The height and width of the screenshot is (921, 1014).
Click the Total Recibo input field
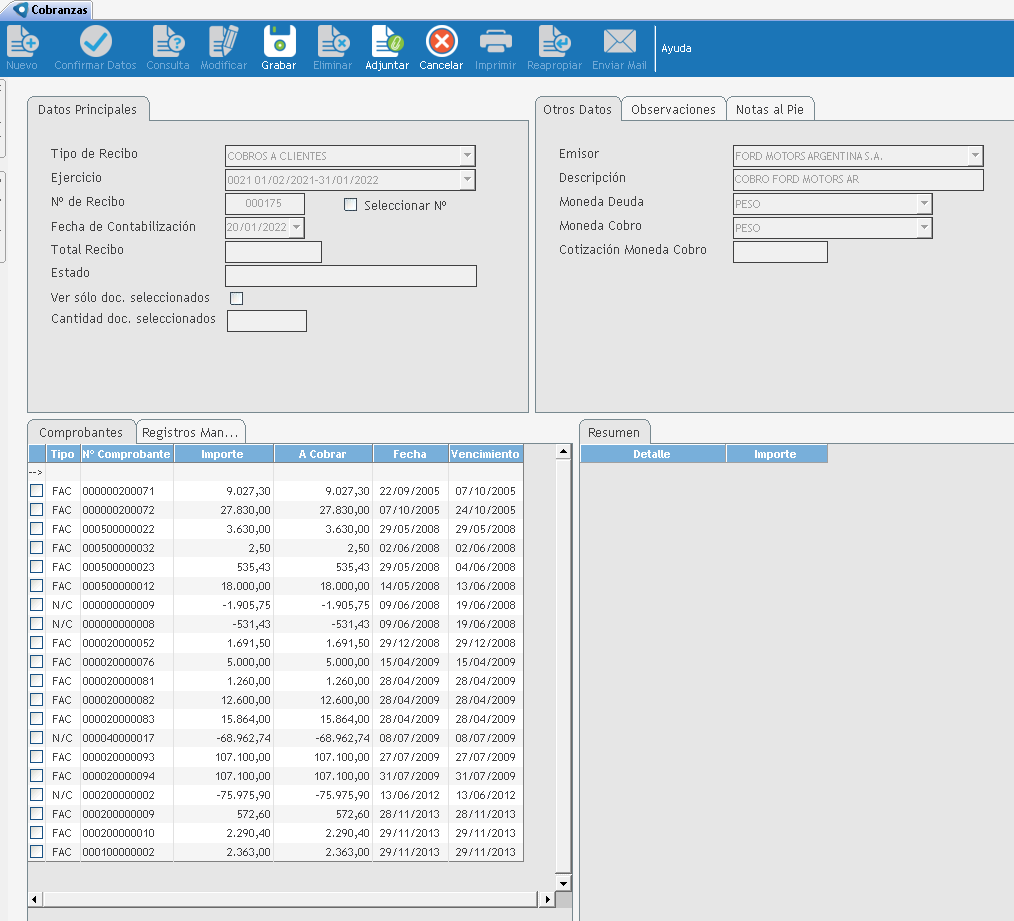273,252
